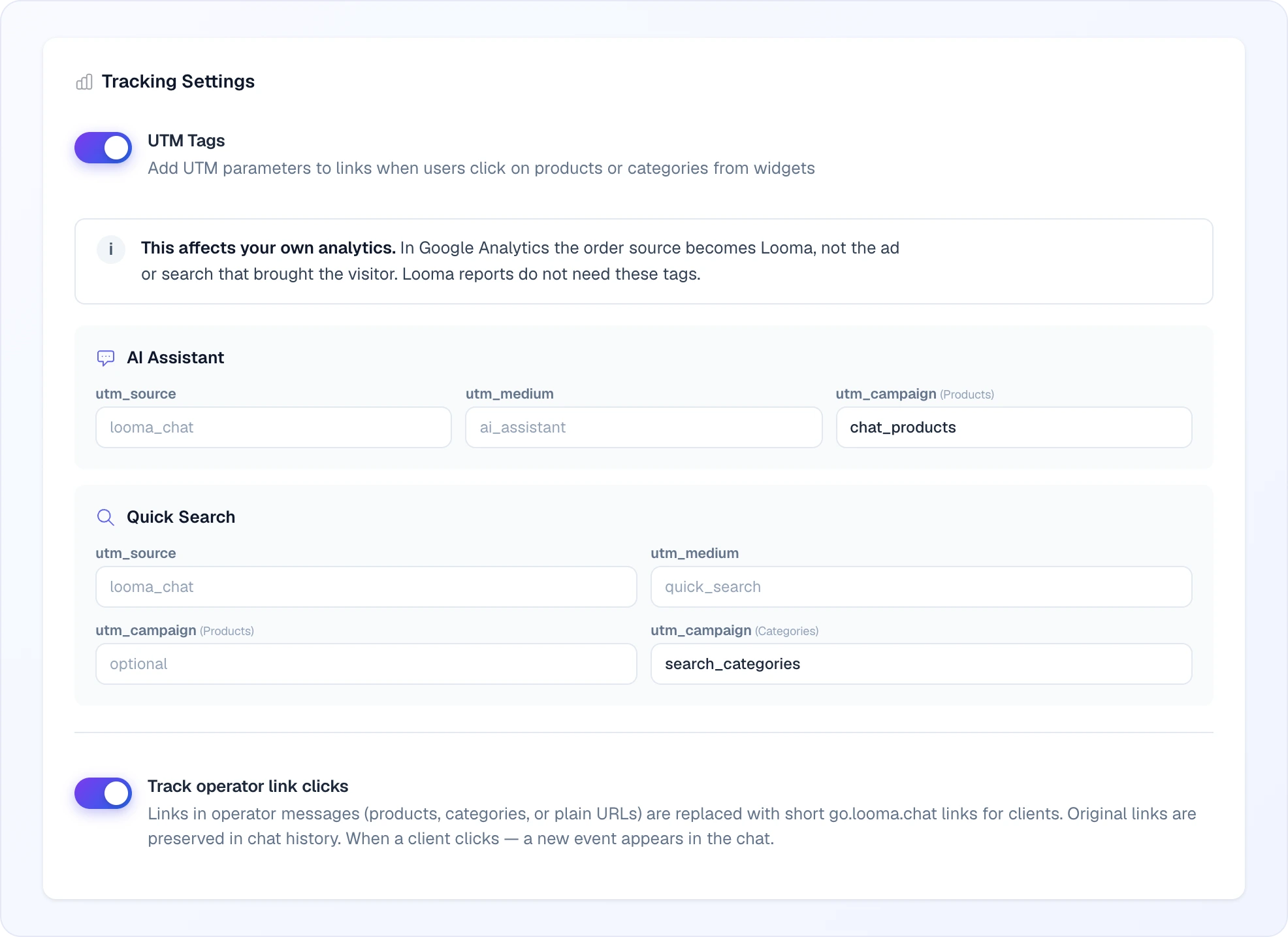This screenshot has height=937, width=1288.
Task: Click the utm_campaign (Products) label under Quick Search
Action: tap(175, 631)
